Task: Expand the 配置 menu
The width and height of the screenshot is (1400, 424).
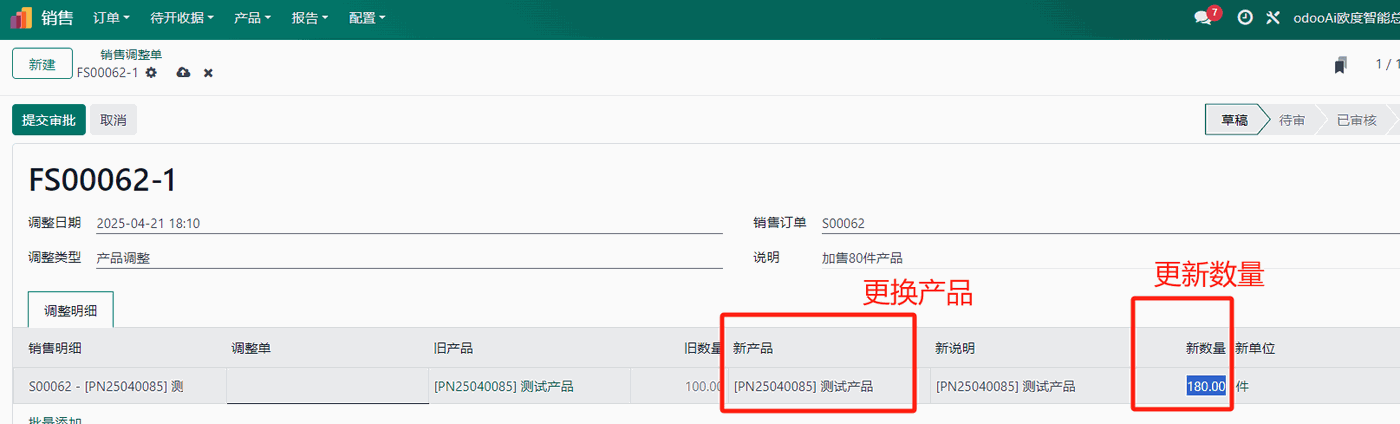Action: click(367, 18)
